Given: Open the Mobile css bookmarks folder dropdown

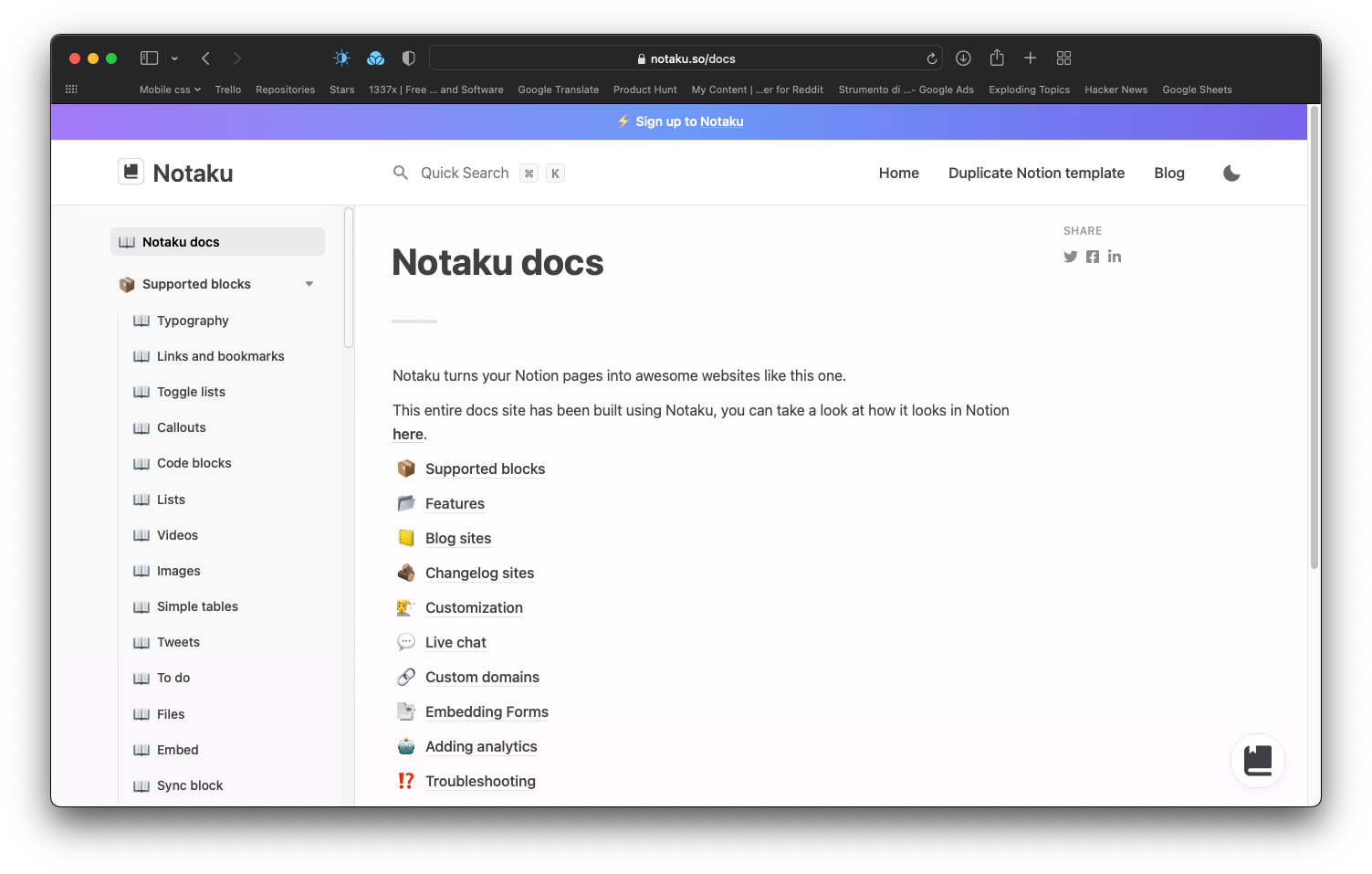Looking at the screenshot, I should (170, 90).
